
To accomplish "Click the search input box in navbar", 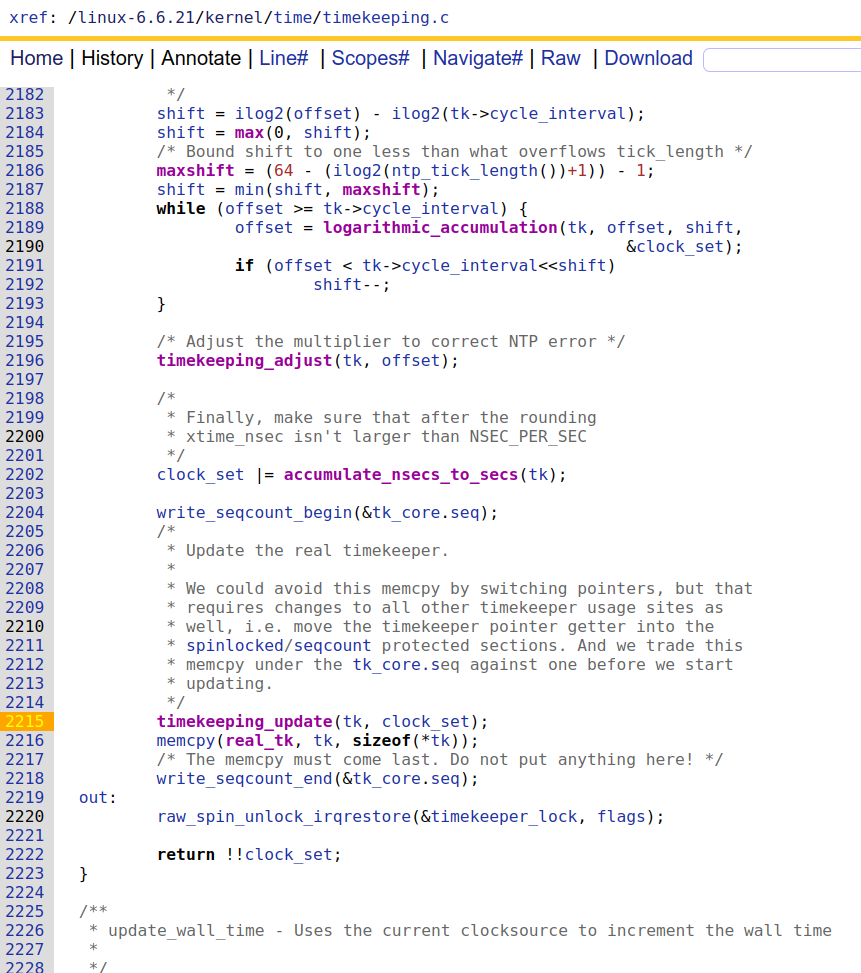I will click(781, 60).
